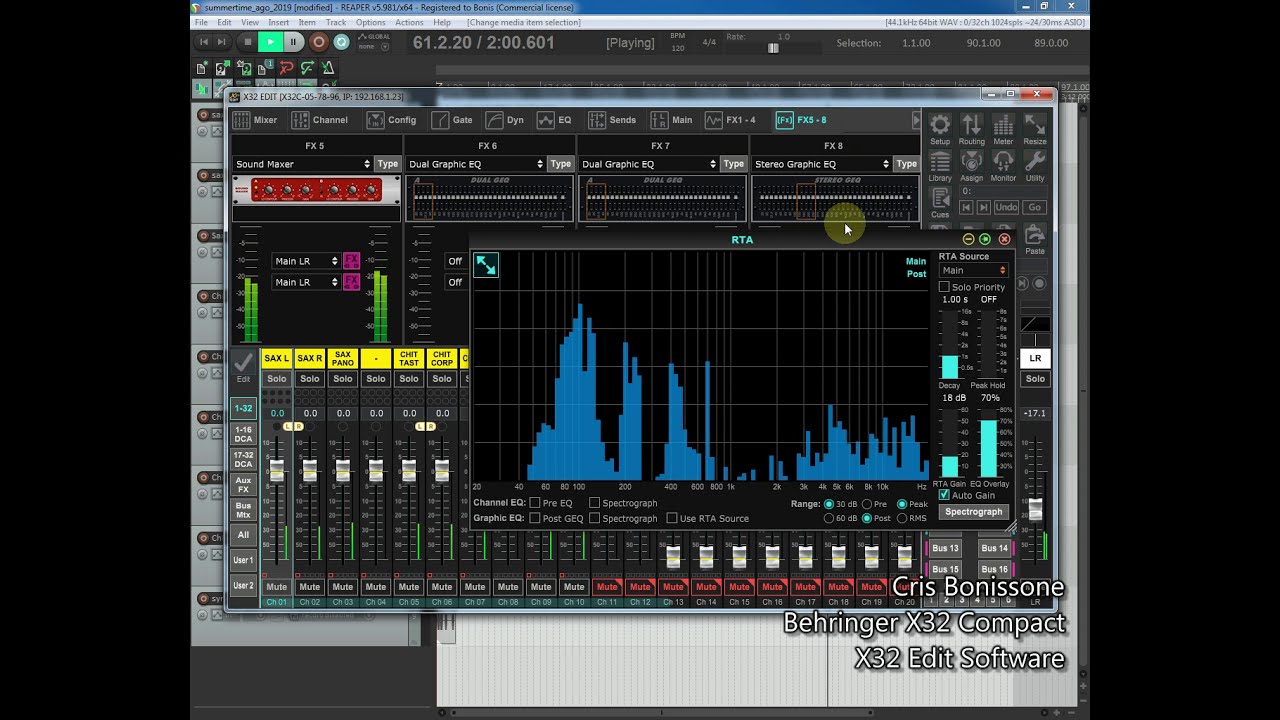Check the Use RTA Source box

click(x=672, y=518)
